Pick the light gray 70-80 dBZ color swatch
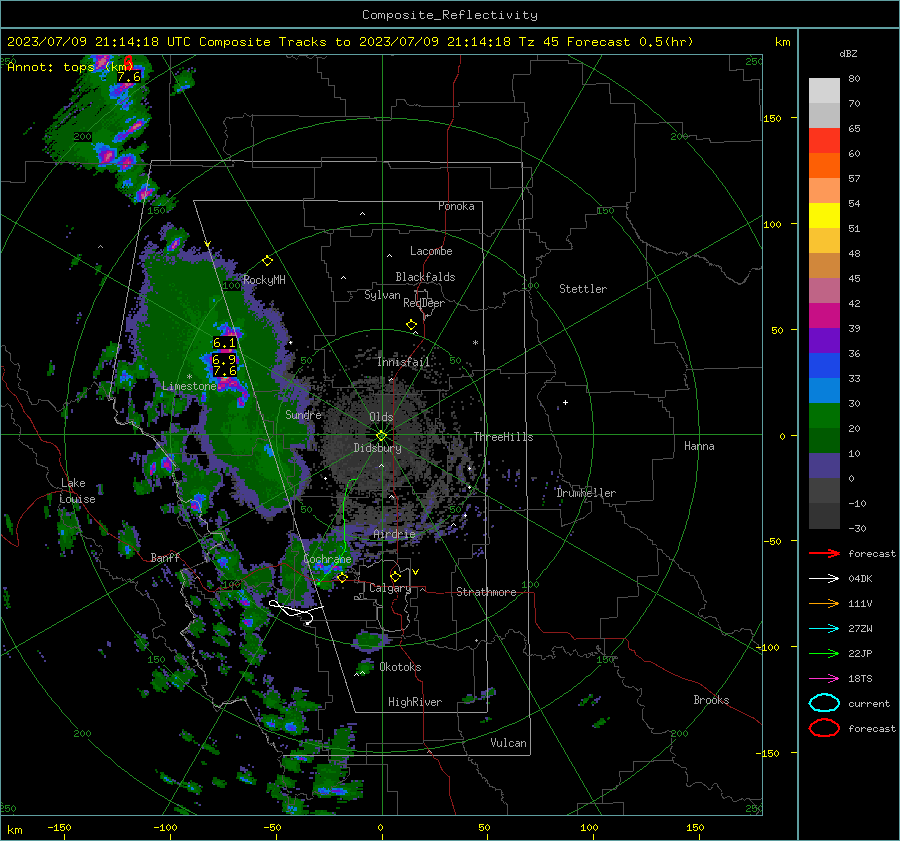Viewport: 900px width, 841px height. click(x=824, y=90)
